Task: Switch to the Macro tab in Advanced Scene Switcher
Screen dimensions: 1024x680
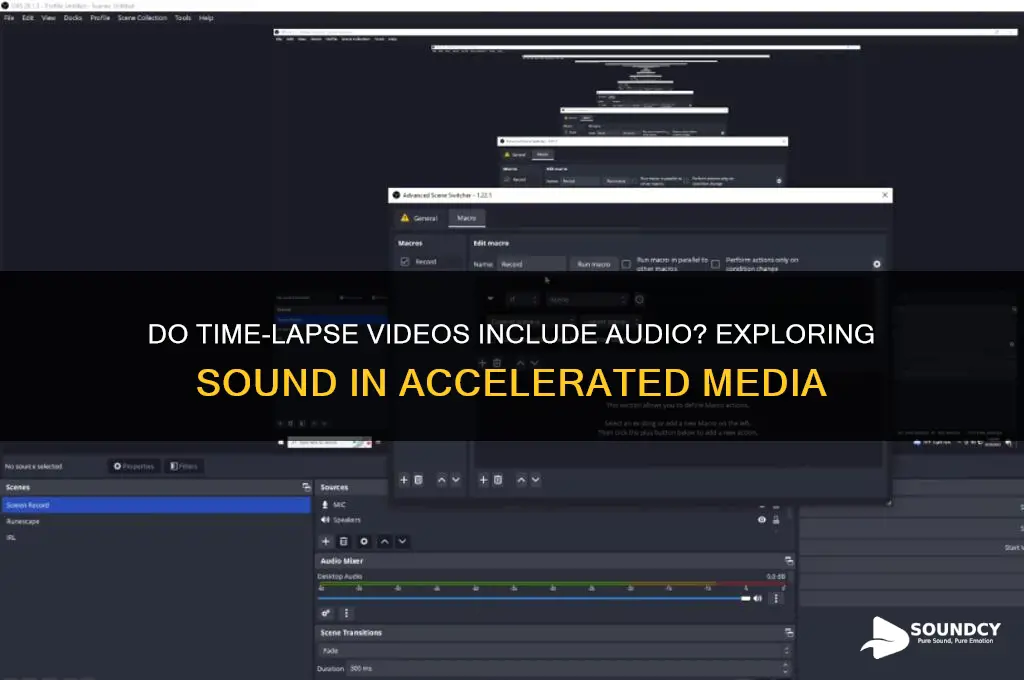Action: (466, 218)
